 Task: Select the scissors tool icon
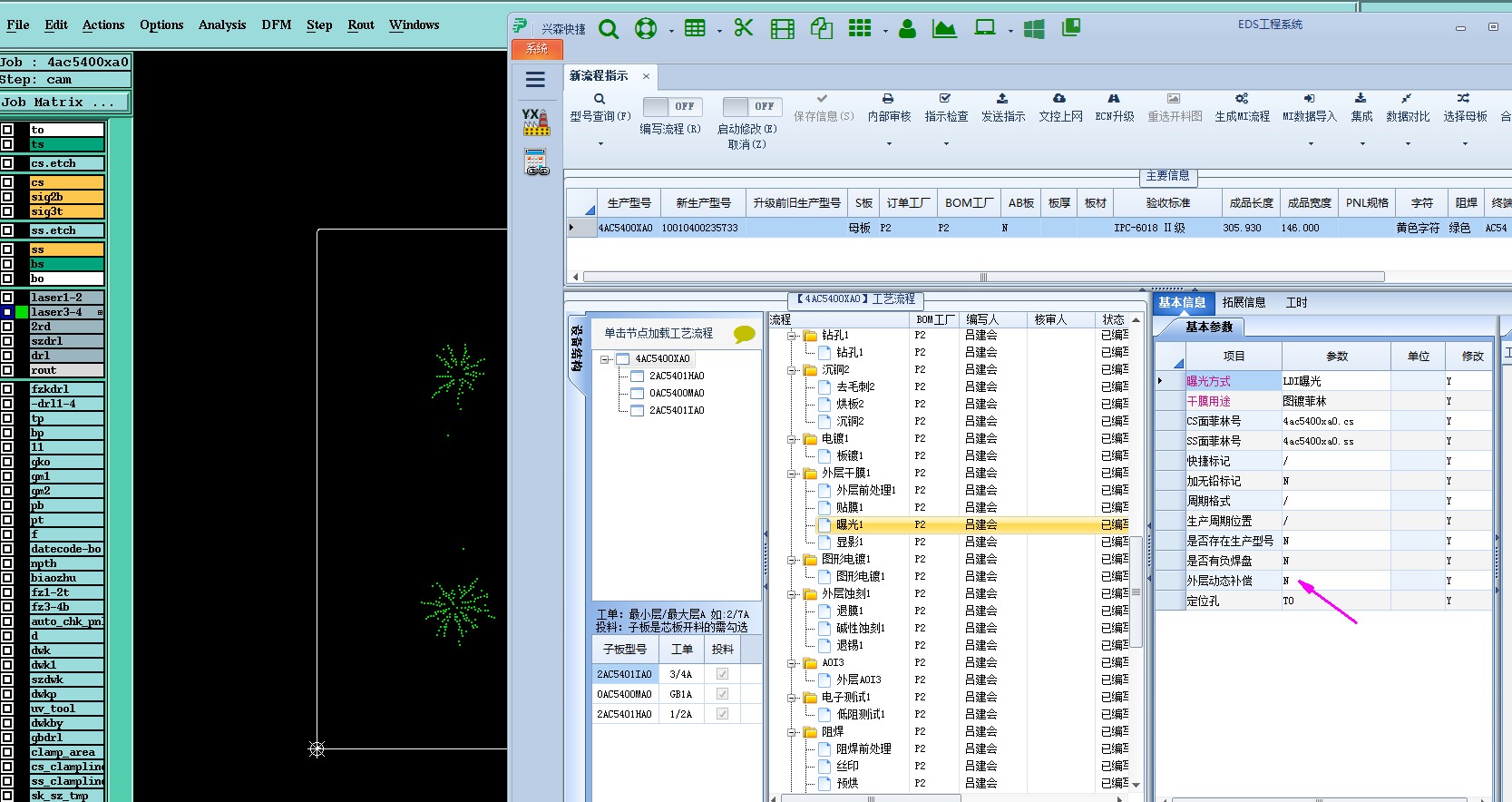tap(744, 28)
